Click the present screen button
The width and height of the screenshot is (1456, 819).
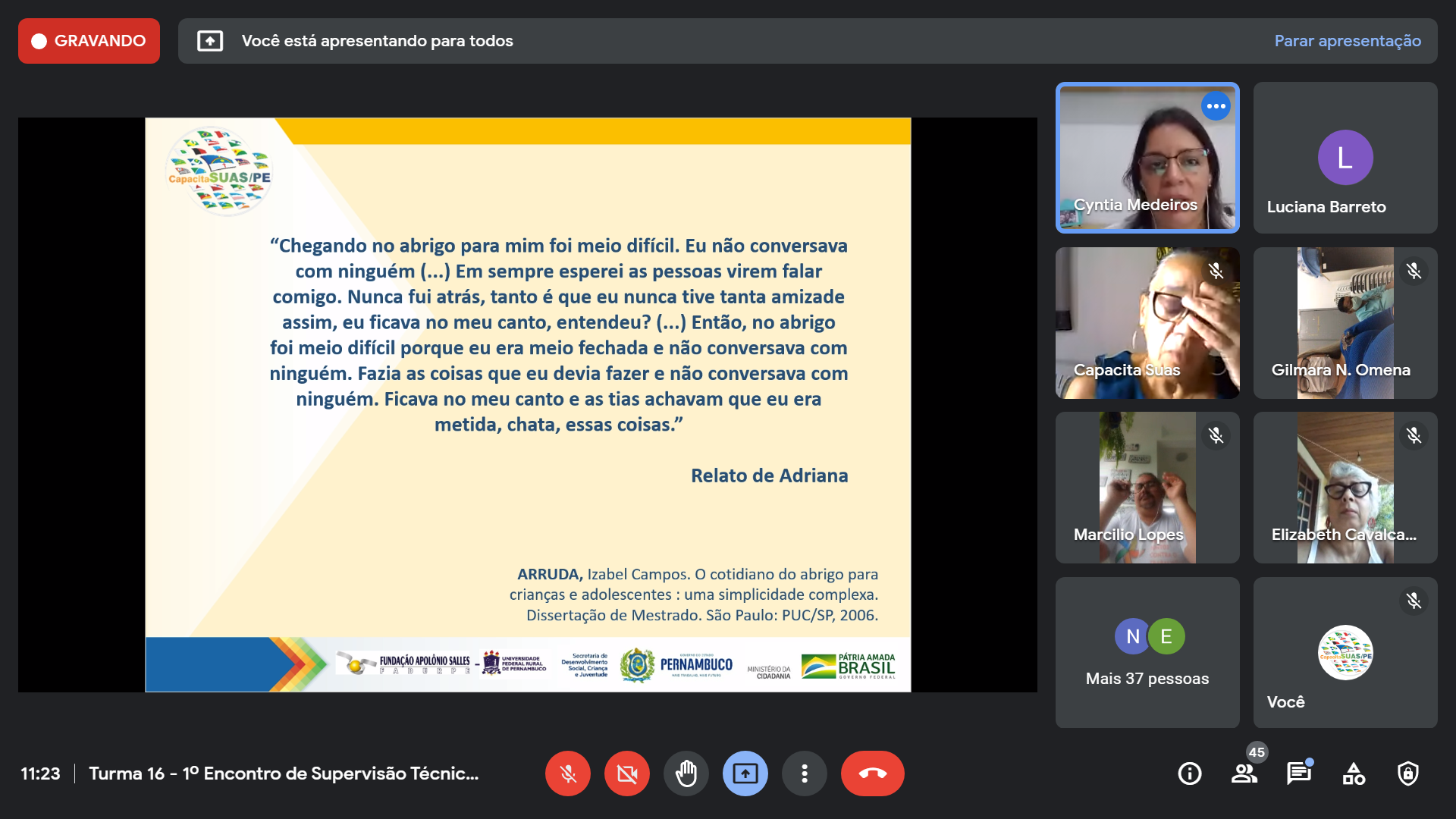745,773
